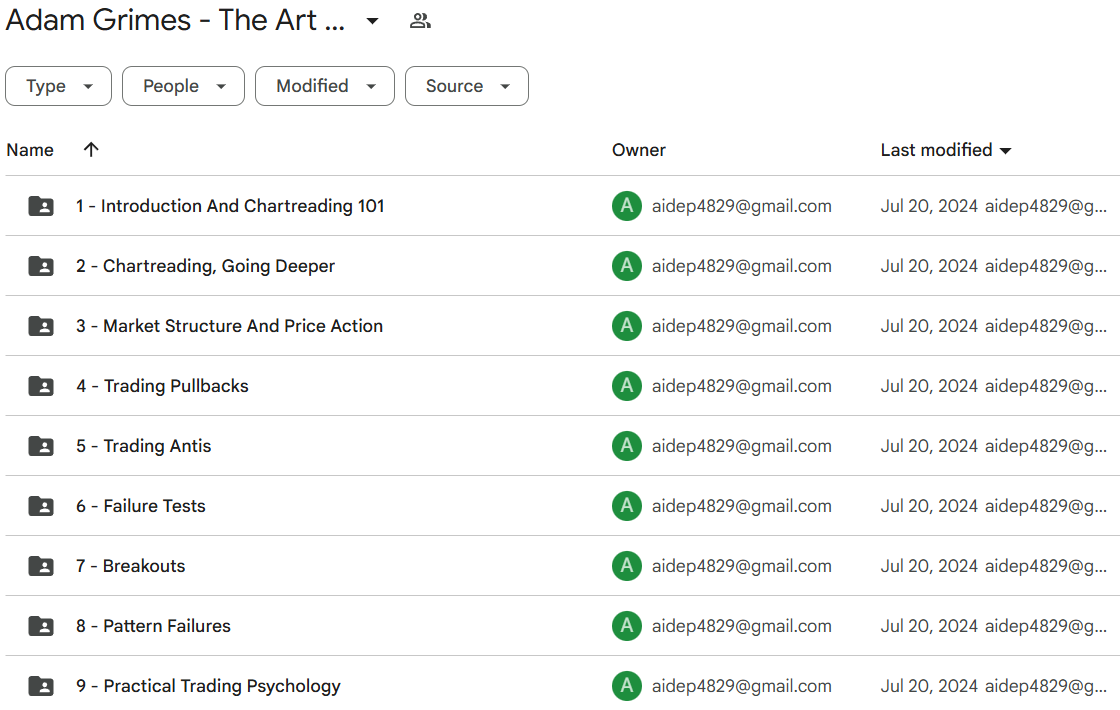Open the folder title dropdown arrow
The height and width of the screenshot is (710, 1120).
372,21
